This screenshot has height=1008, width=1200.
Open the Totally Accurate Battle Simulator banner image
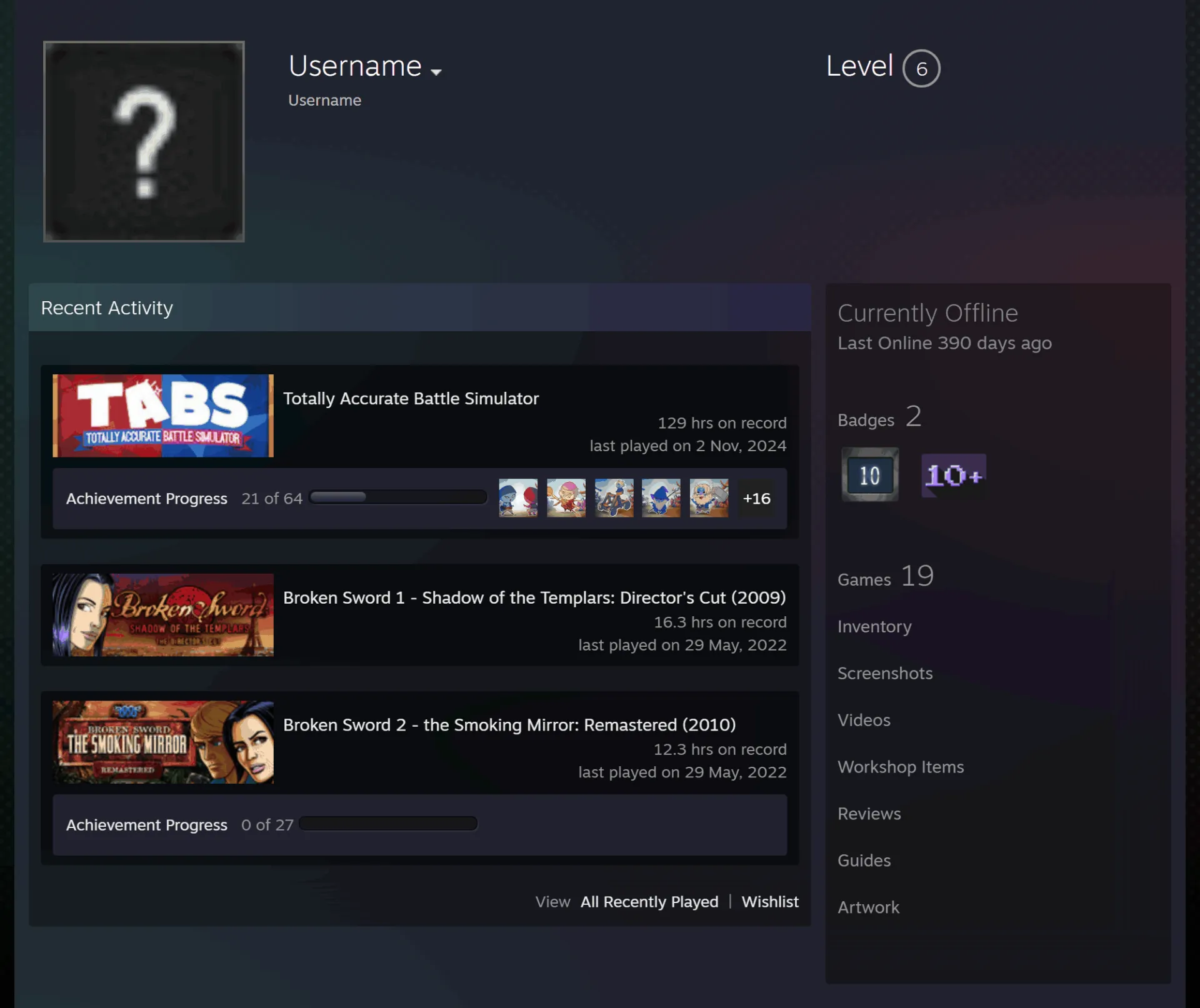pos(163,416)
